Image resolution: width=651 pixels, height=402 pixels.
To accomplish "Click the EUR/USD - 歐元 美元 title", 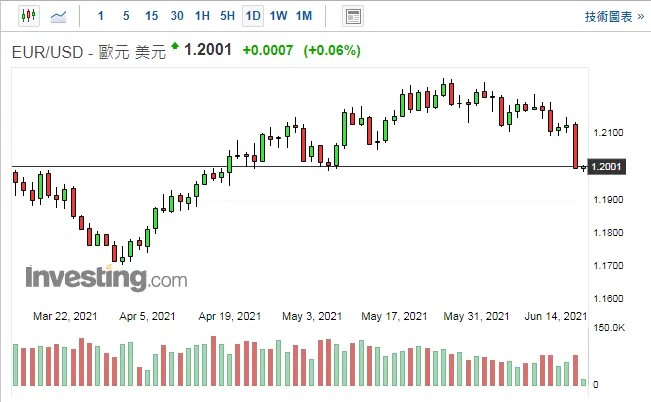I will pyautogui.click(x=89, y=52).
